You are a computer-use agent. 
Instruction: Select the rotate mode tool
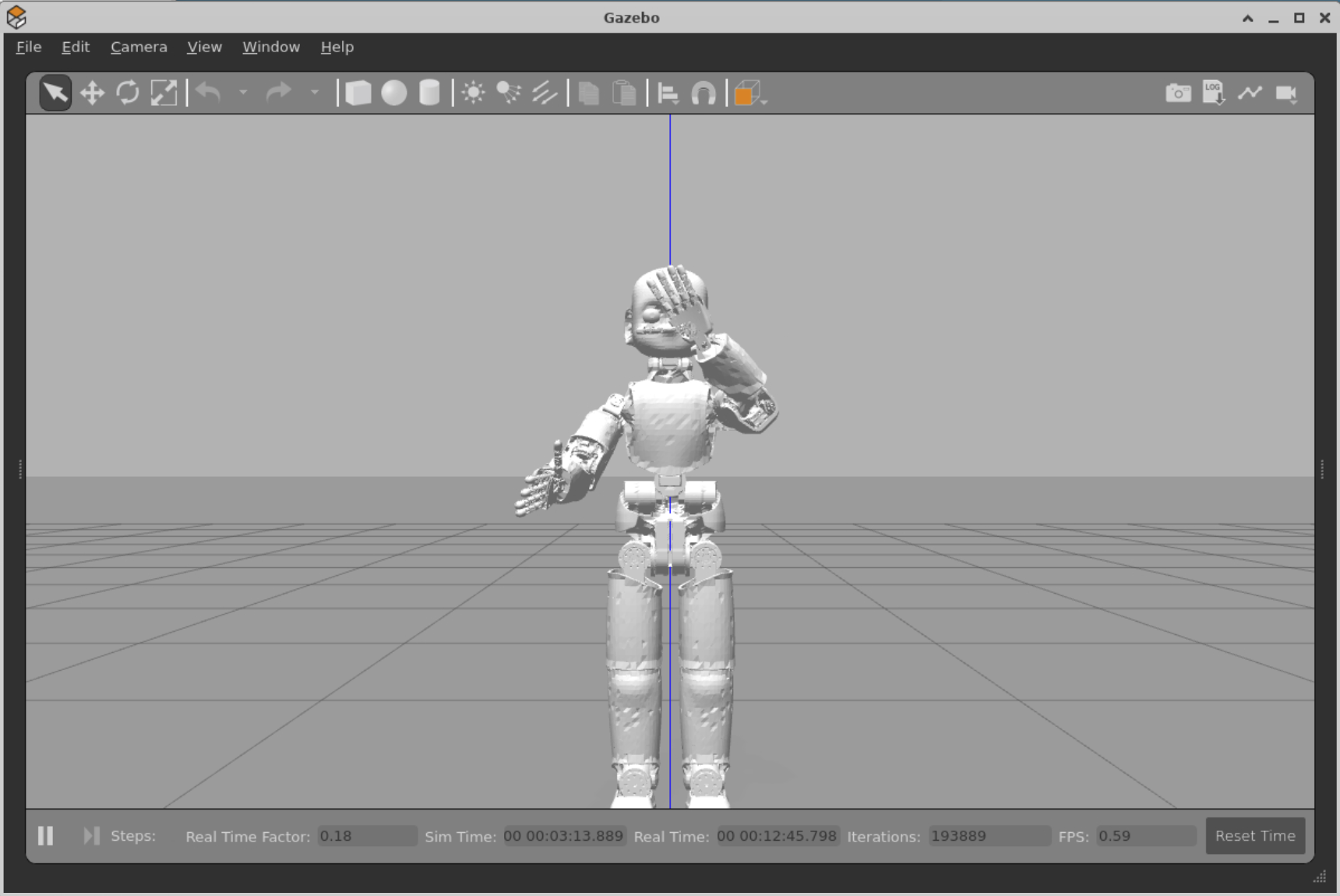pyautogui.click(x=128, y=93)
